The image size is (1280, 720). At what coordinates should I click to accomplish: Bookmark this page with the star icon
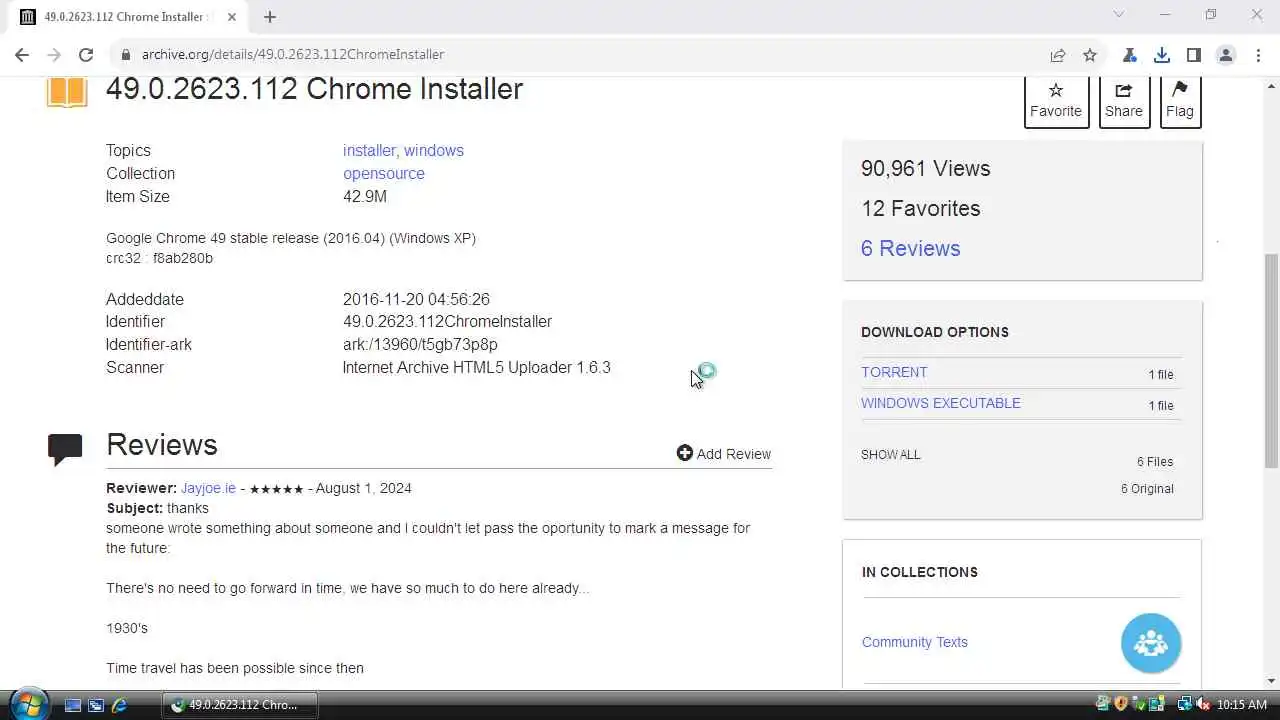pyautogui.click(x=1090, y=55)
